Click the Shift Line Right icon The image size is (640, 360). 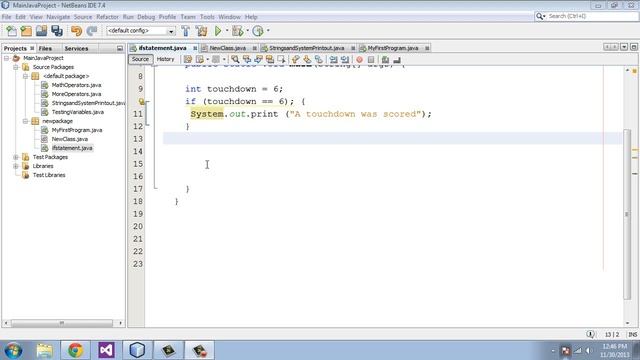[345, 60]
